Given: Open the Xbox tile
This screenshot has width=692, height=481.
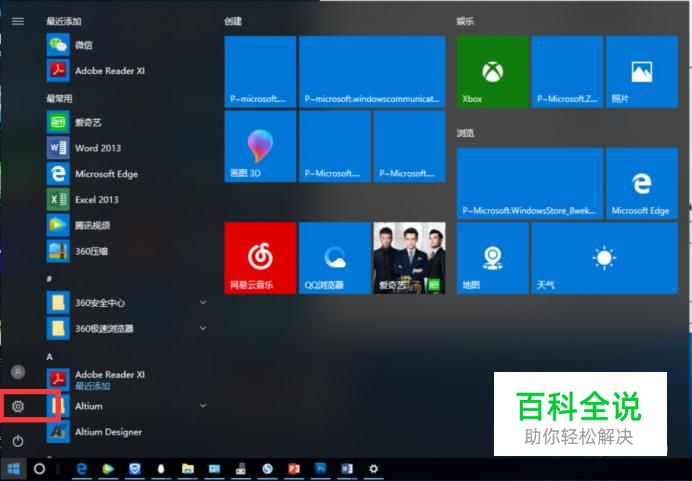Looking at the screenshot, I should pyautogui.click(x=493, y=72).
